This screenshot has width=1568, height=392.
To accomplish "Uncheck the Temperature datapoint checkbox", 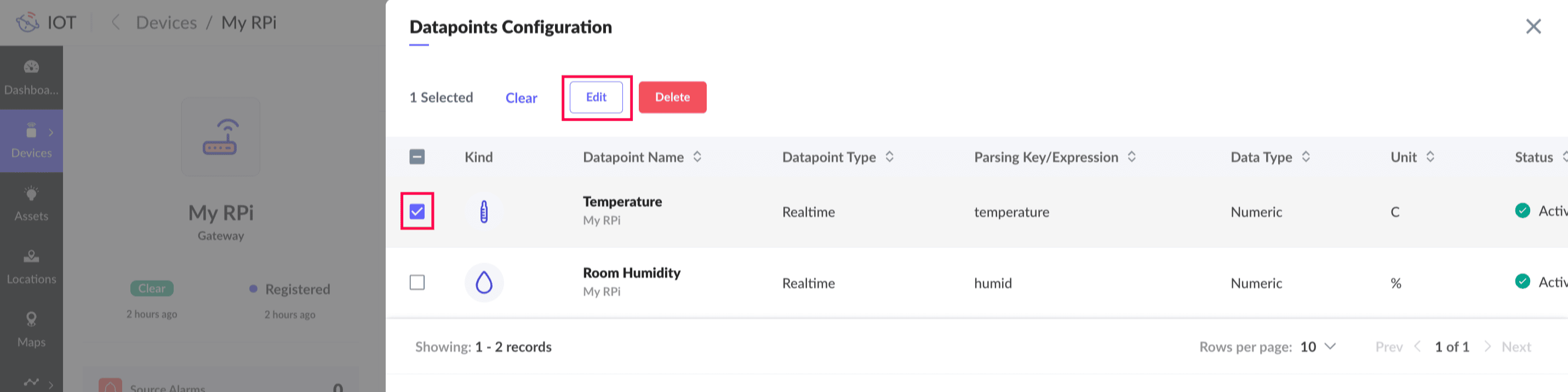I will [417, 211].
